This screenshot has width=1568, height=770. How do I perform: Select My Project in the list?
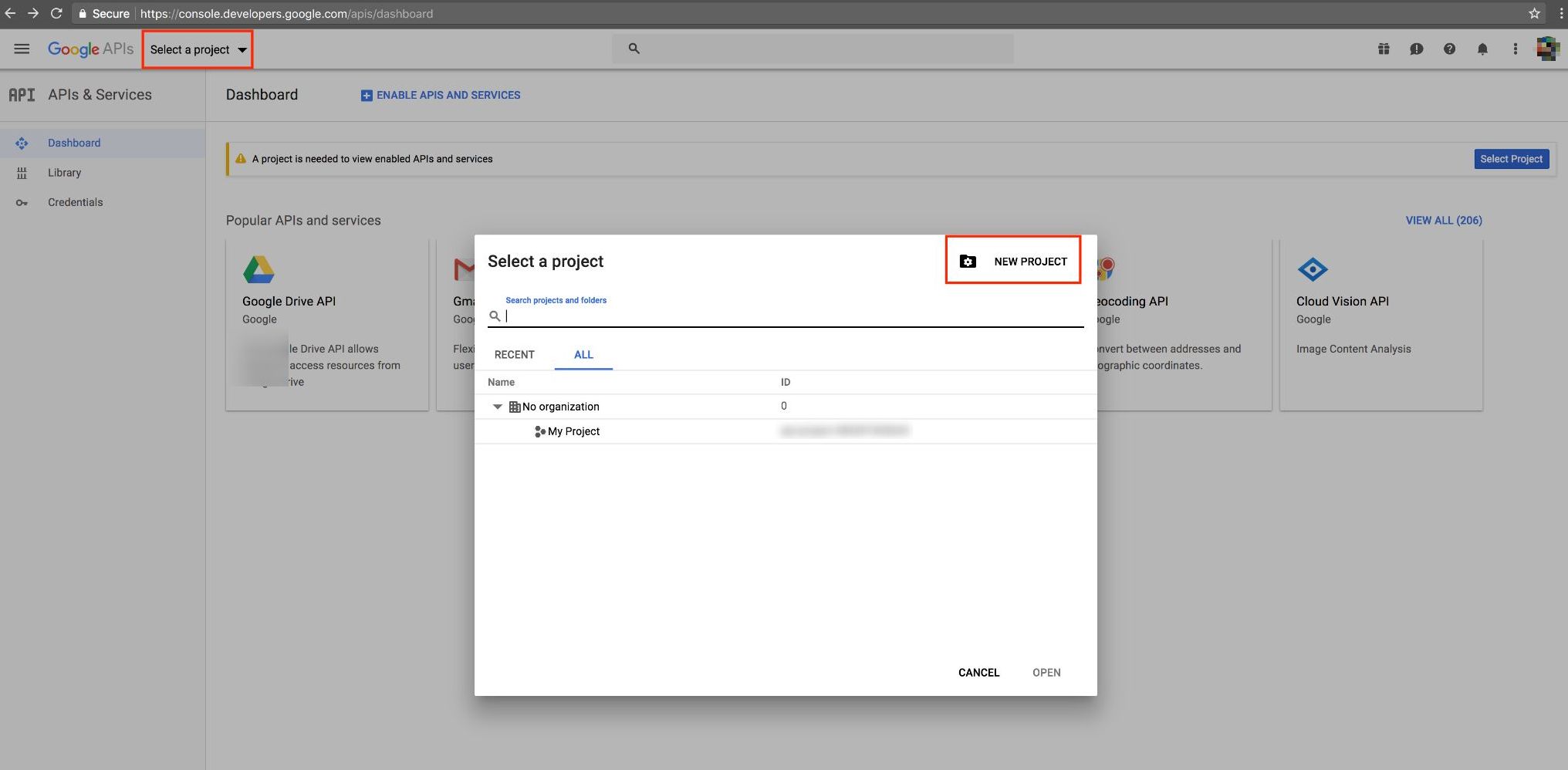[786, 431]
